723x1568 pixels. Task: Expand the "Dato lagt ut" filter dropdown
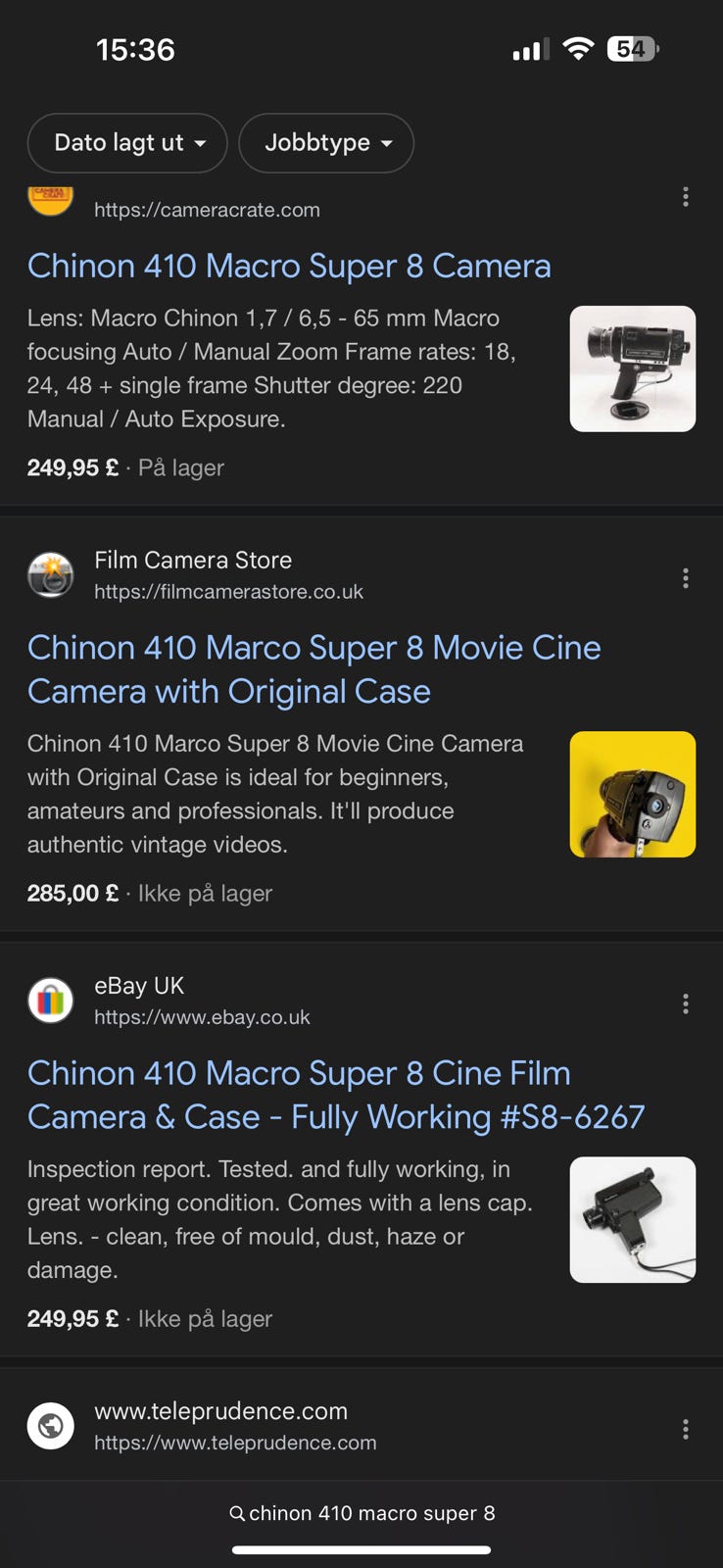pyautogui.click(x=127, y=143)
